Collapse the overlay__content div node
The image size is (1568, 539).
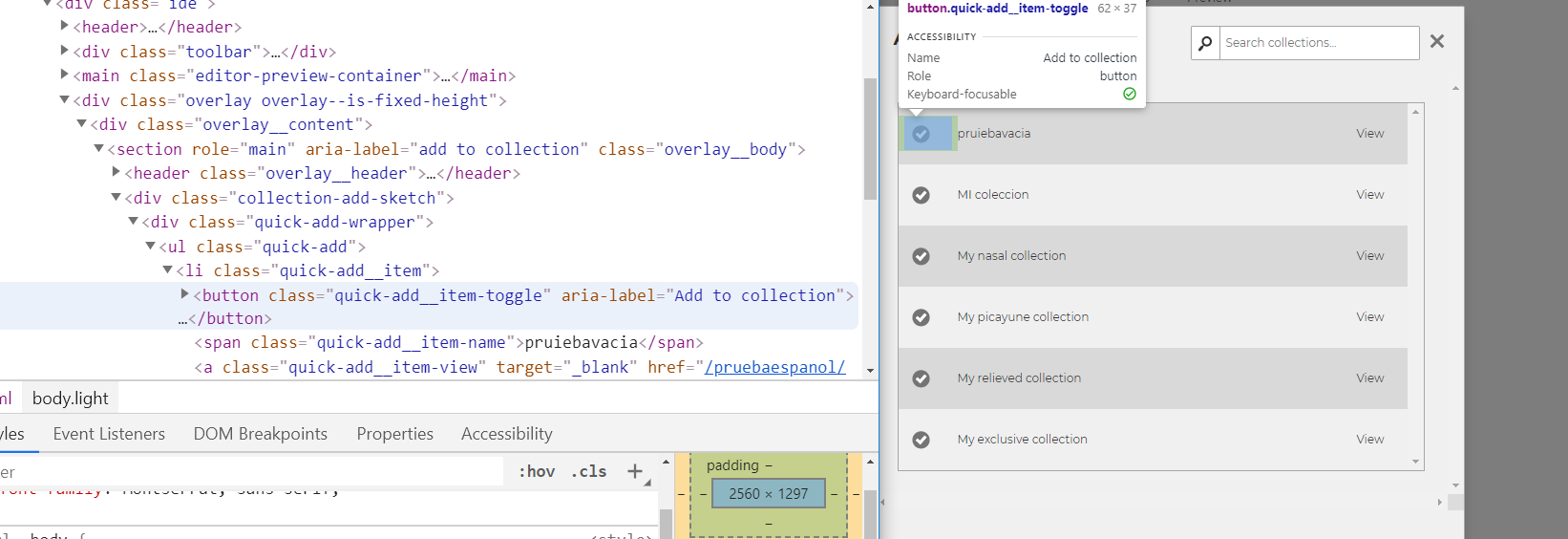click(81, 123)
